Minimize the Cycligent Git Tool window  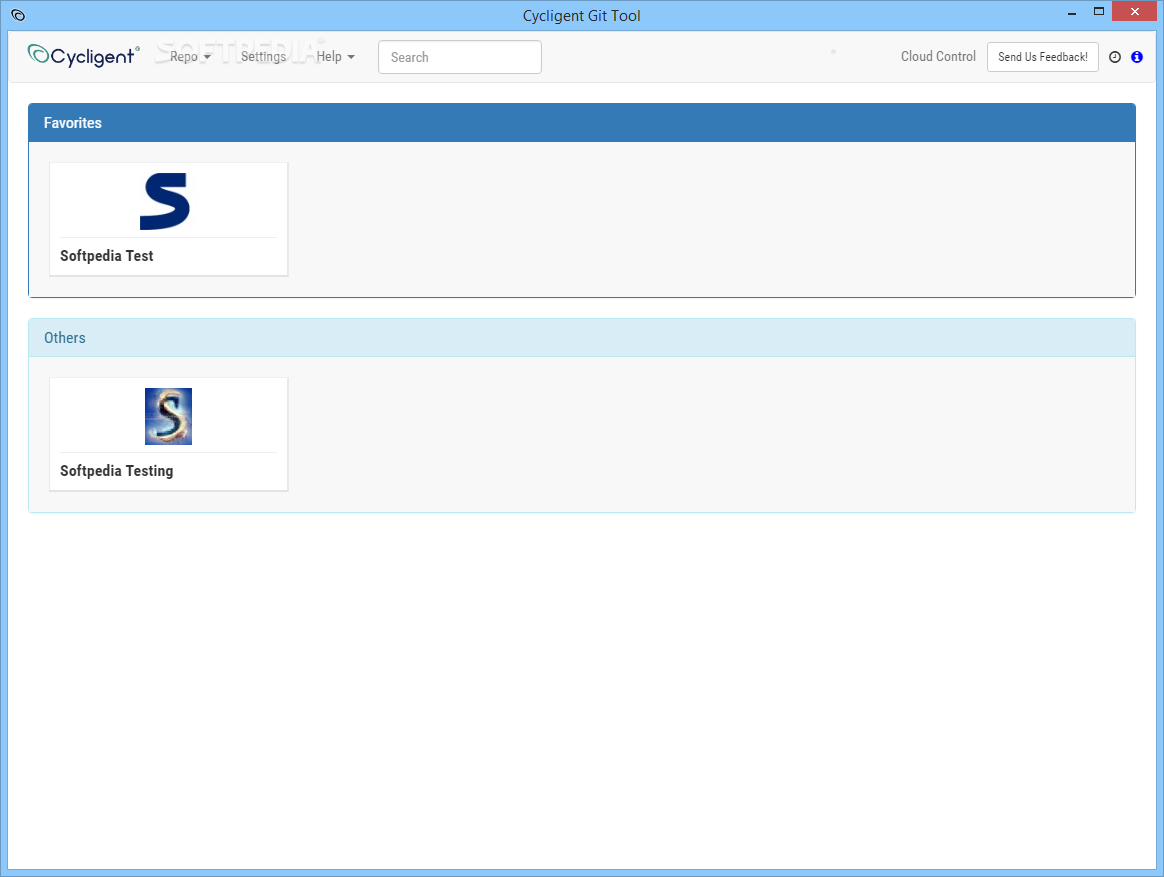[1072, 13]
